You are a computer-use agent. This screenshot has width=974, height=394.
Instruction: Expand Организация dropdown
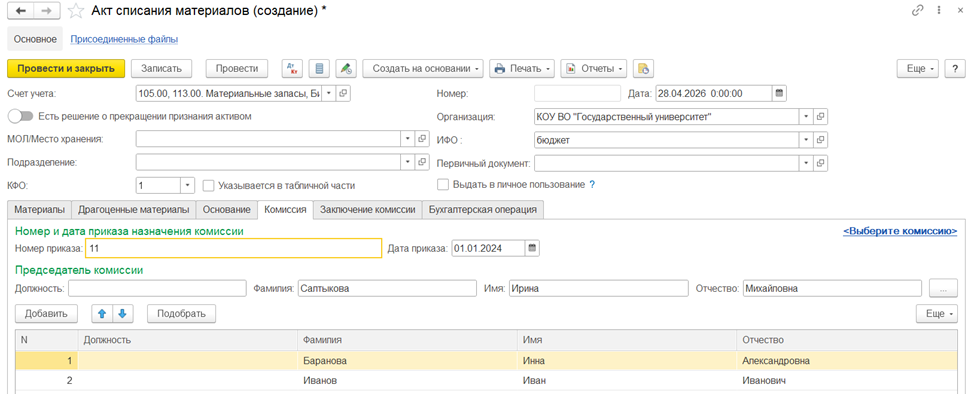pos(806,116)
